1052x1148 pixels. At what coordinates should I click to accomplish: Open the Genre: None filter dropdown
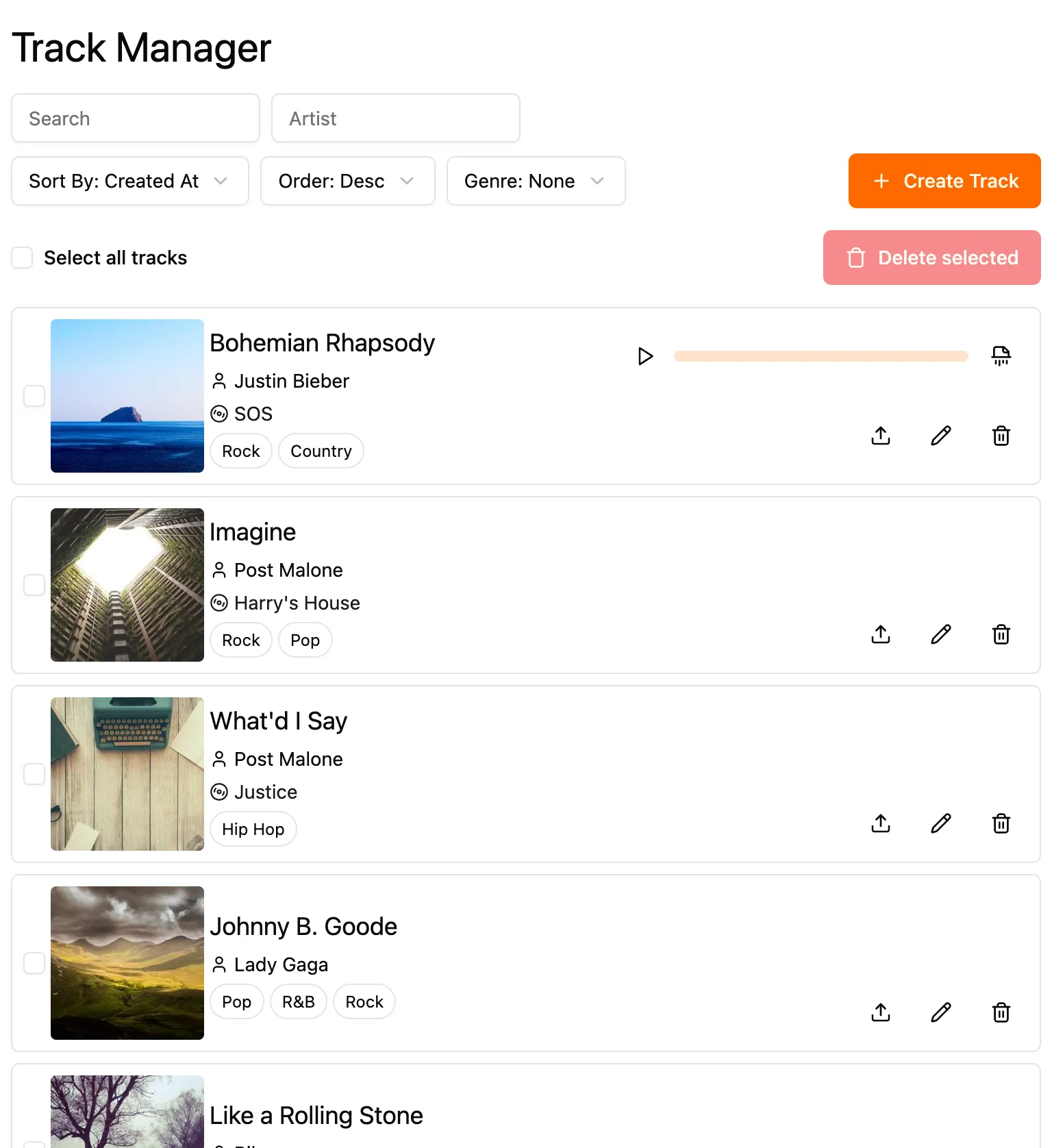[x=536, y=181]
